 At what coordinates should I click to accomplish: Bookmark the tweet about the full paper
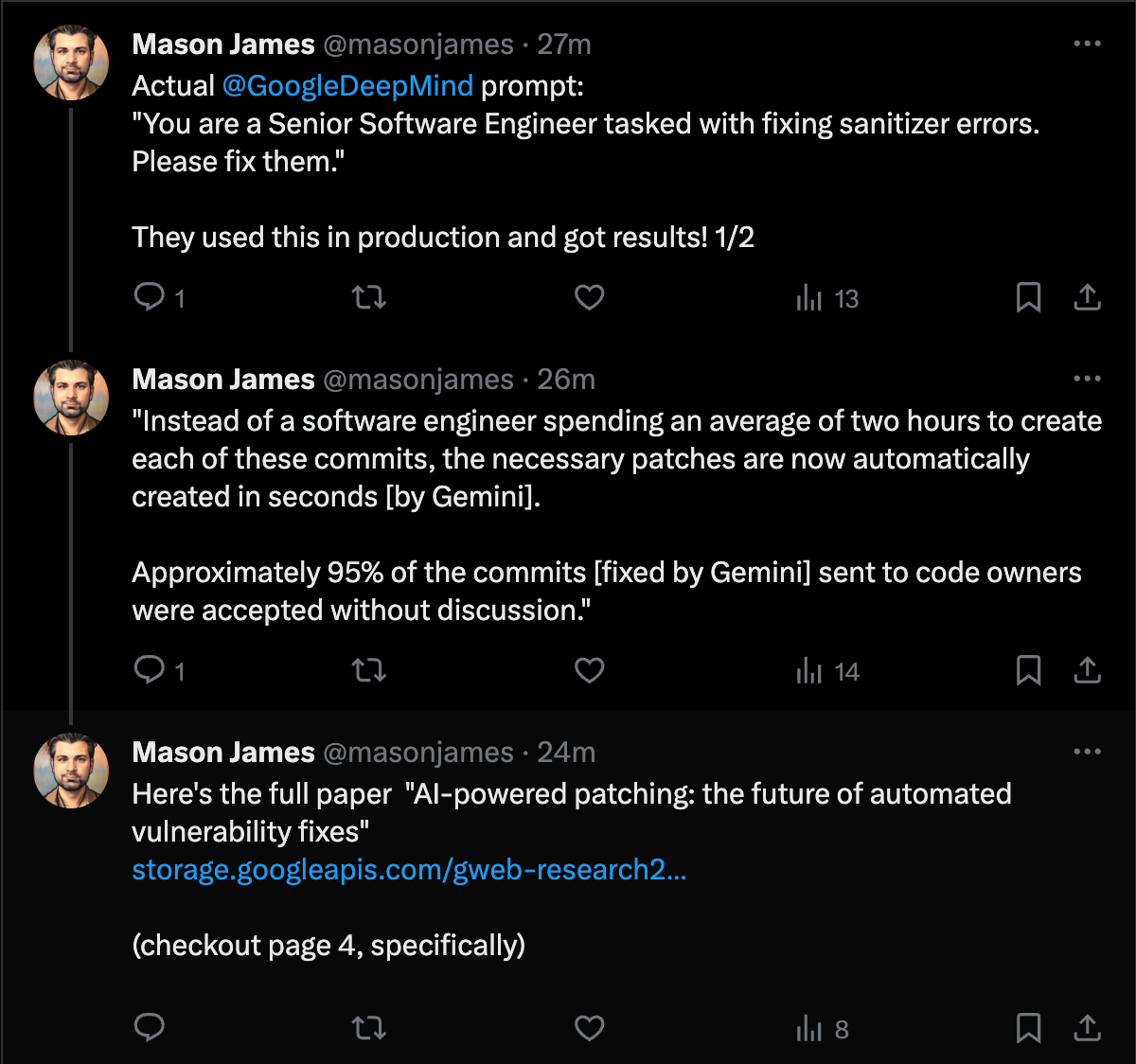point(1028,1028)
